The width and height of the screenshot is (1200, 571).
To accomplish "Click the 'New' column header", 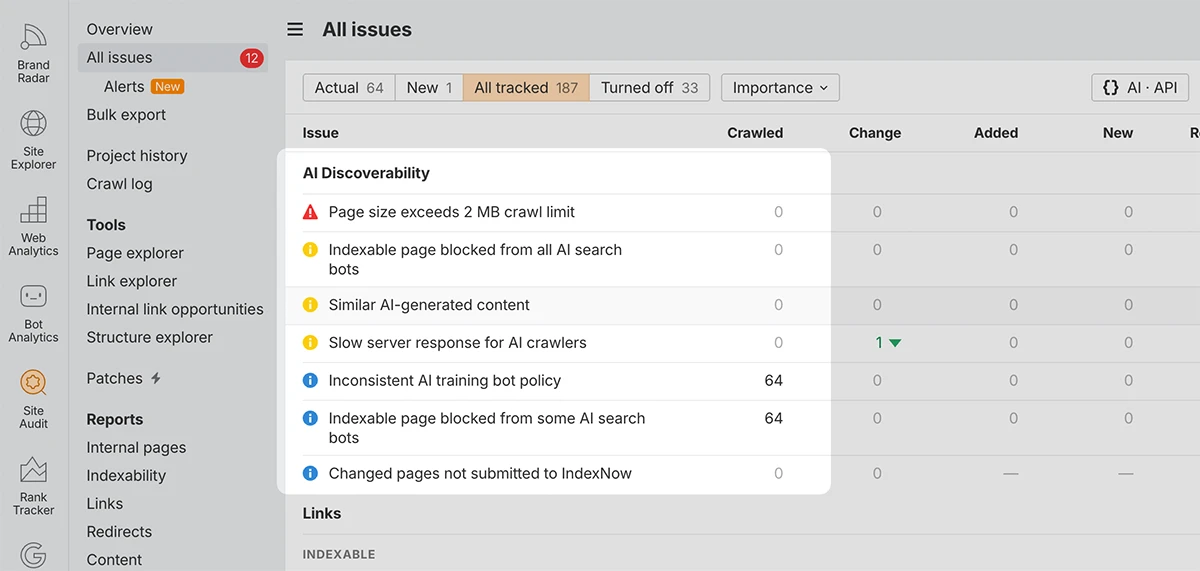I will (x=1118, y=133).
